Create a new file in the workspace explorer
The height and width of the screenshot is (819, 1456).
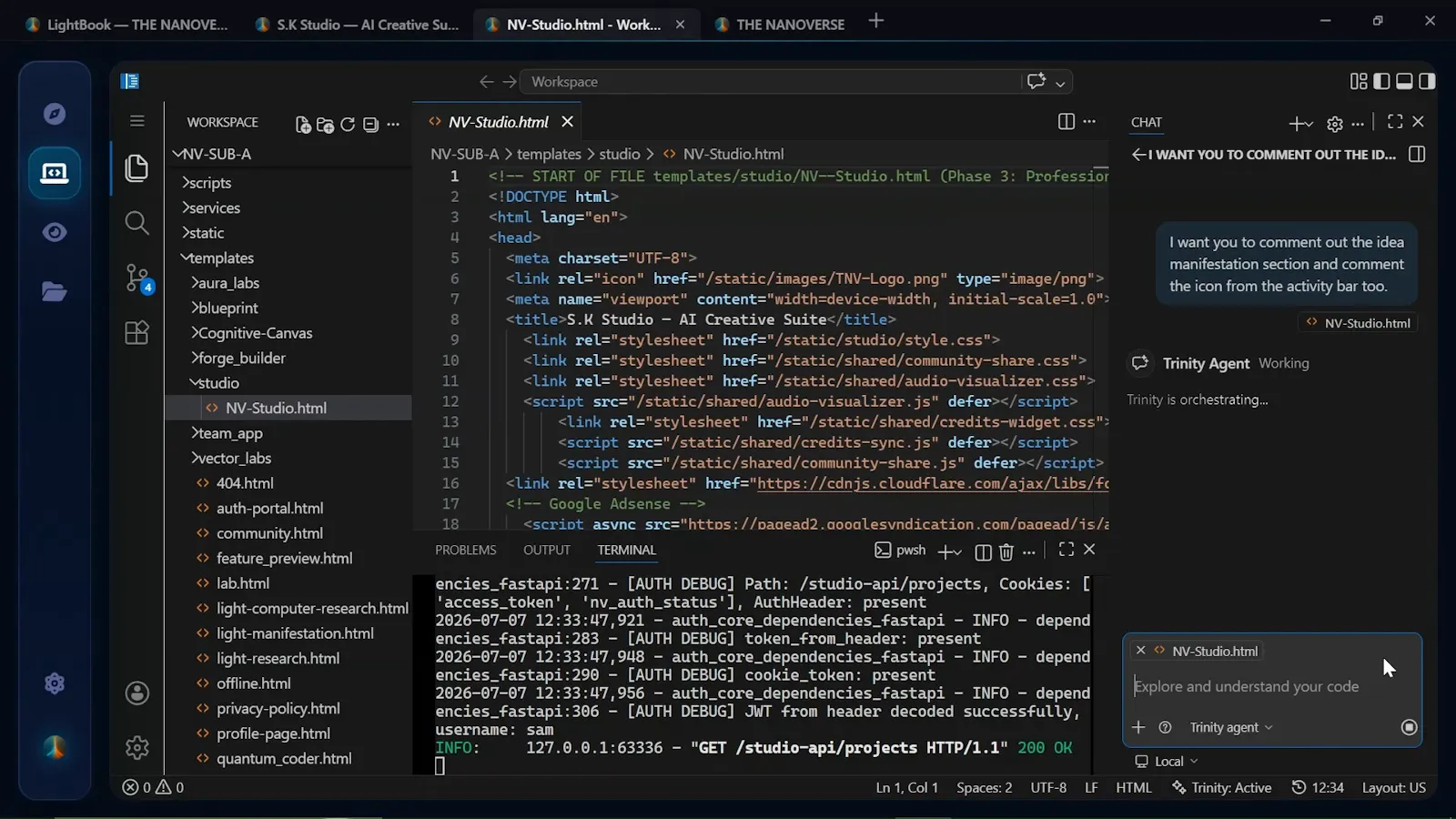click(303, 125)
